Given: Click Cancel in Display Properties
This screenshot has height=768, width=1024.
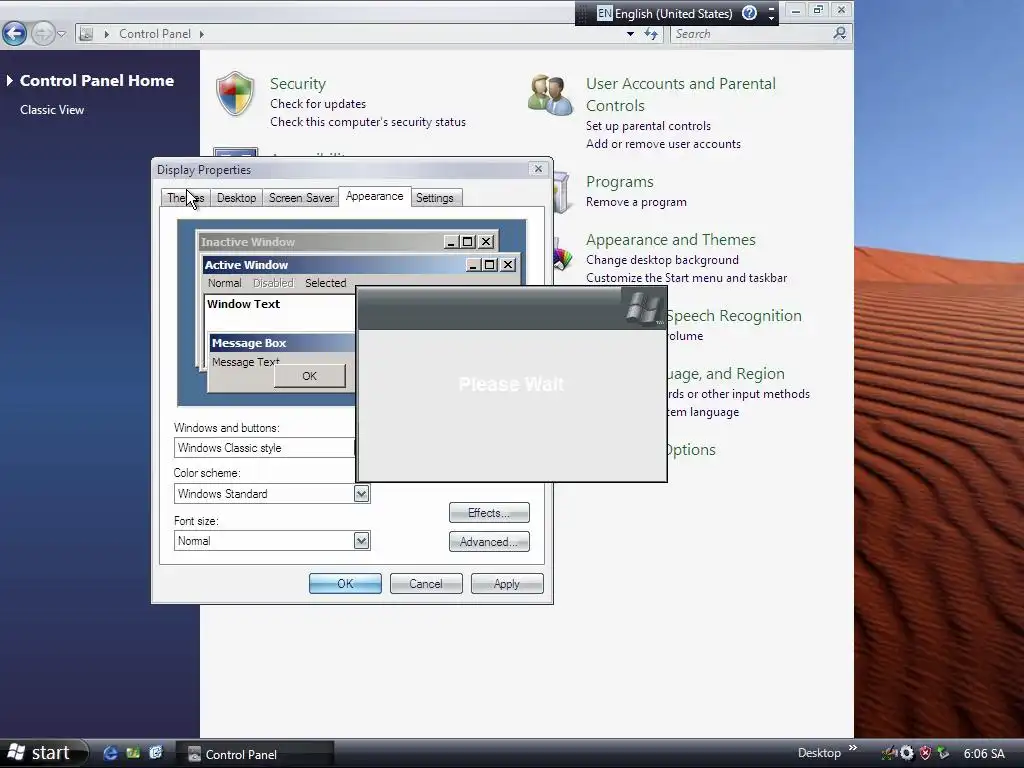Looking at the screenshot, I should click(426, 584).
